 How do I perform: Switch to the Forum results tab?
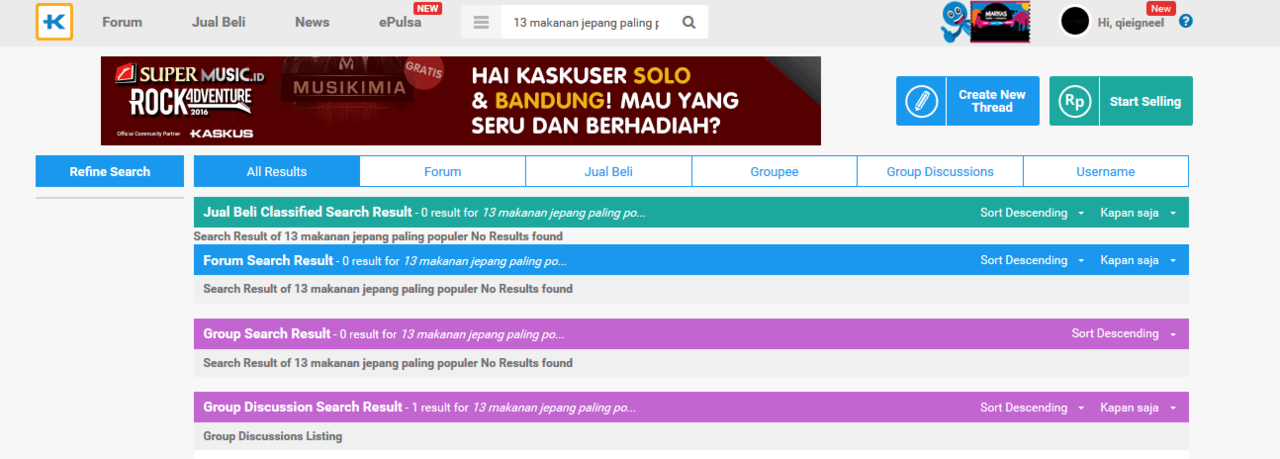pyautogui.click(x=443, y=171)
